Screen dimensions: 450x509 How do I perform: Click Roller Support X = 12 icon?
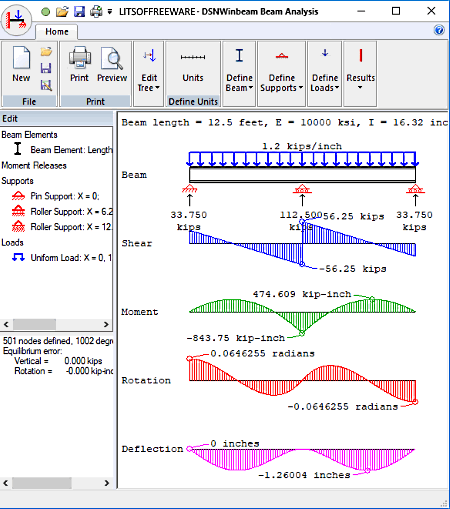pyautogui.click(x=18, y=226)
